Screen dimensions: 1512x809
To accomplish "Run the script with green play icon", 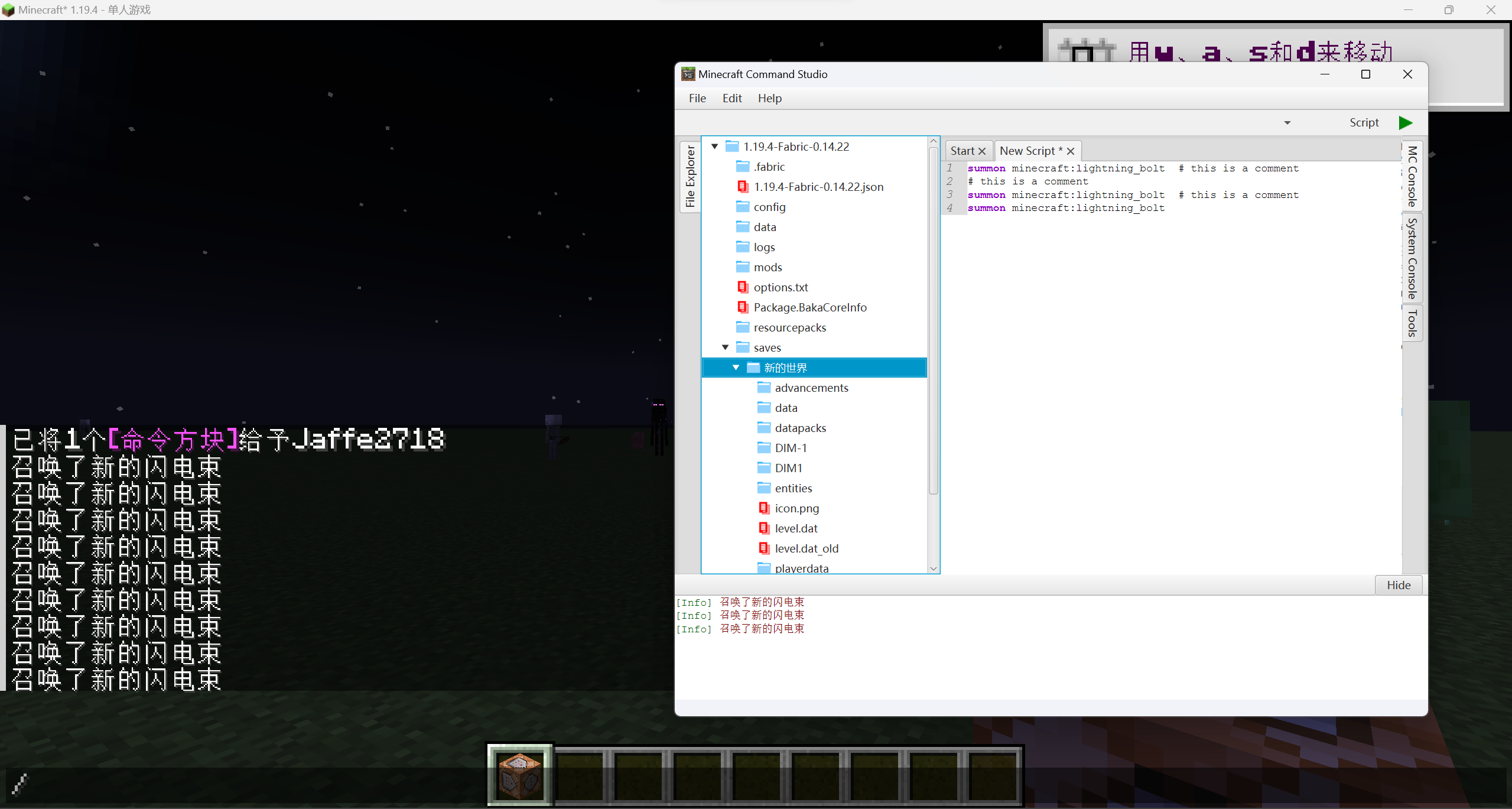I will point(1406,122).
